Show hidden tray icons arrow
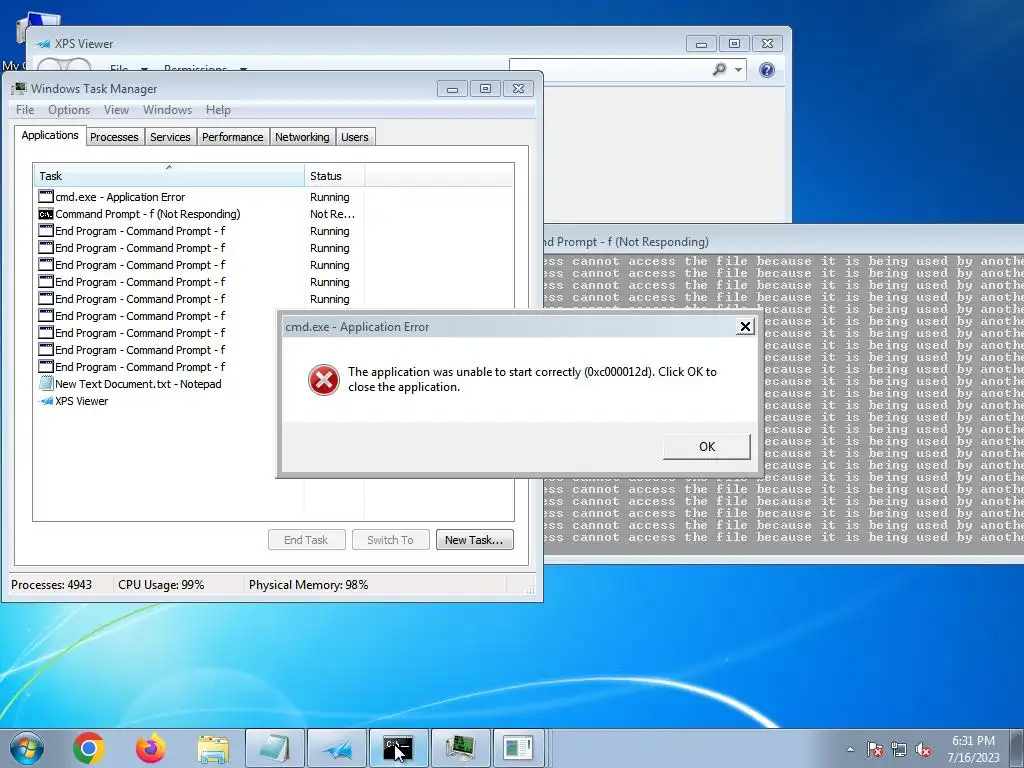The width and height of the screenshot is (1024, 768). (x=850, y=749)
